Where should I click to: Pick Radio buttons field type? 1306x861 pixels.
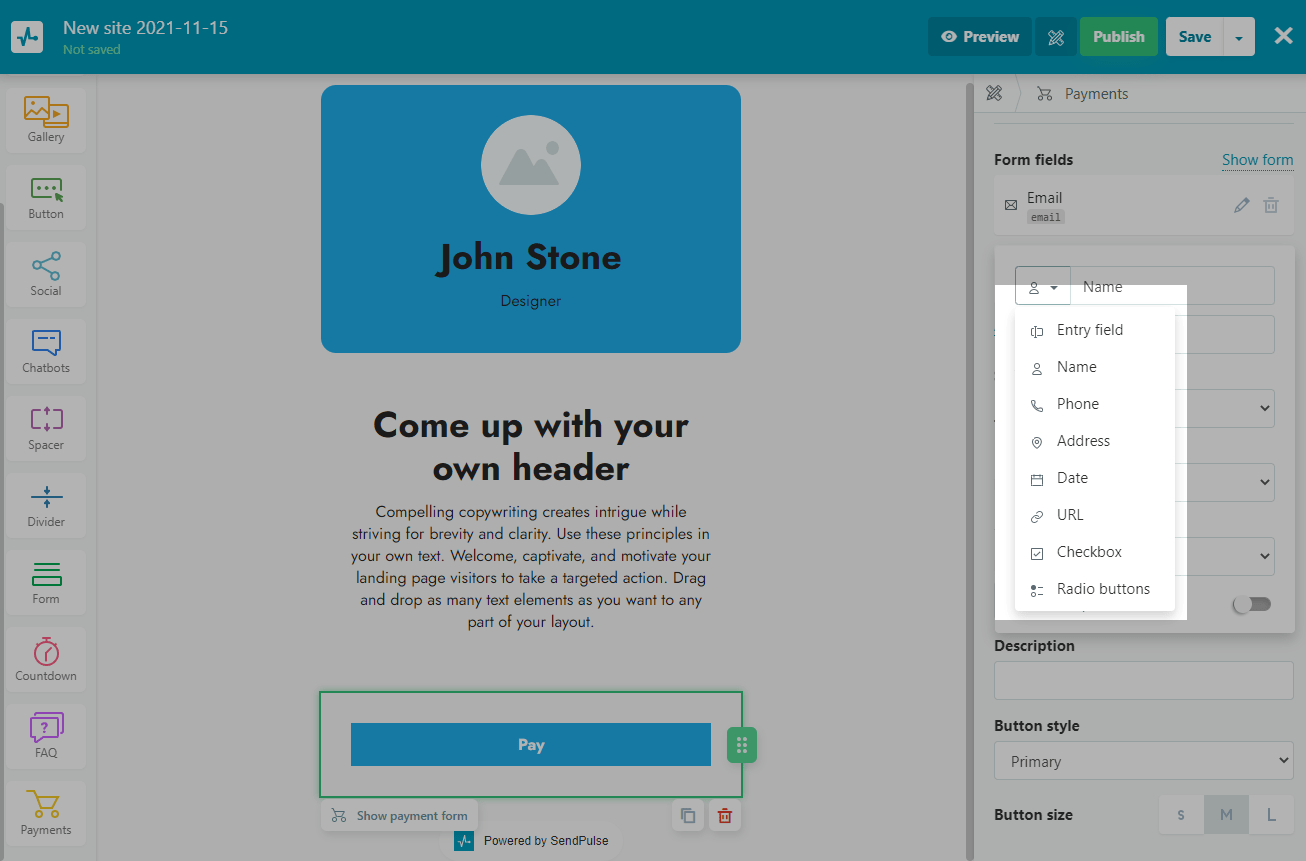coord(1102,589)
